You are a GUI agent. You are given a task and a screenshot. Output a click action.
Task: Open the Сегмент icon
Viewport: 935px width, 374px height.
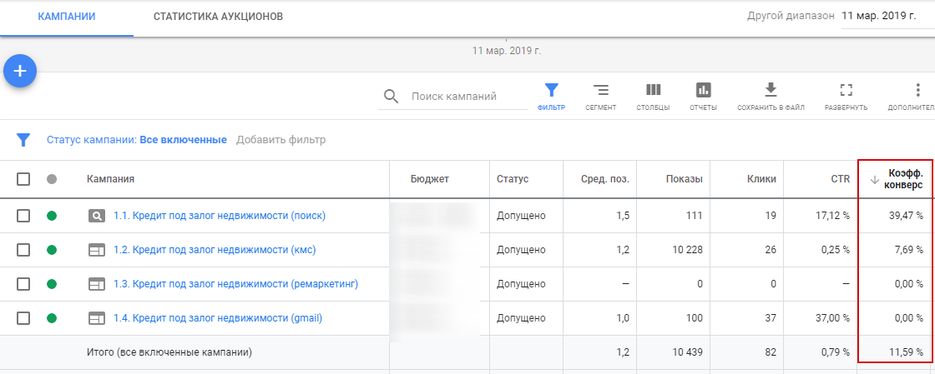600,90
